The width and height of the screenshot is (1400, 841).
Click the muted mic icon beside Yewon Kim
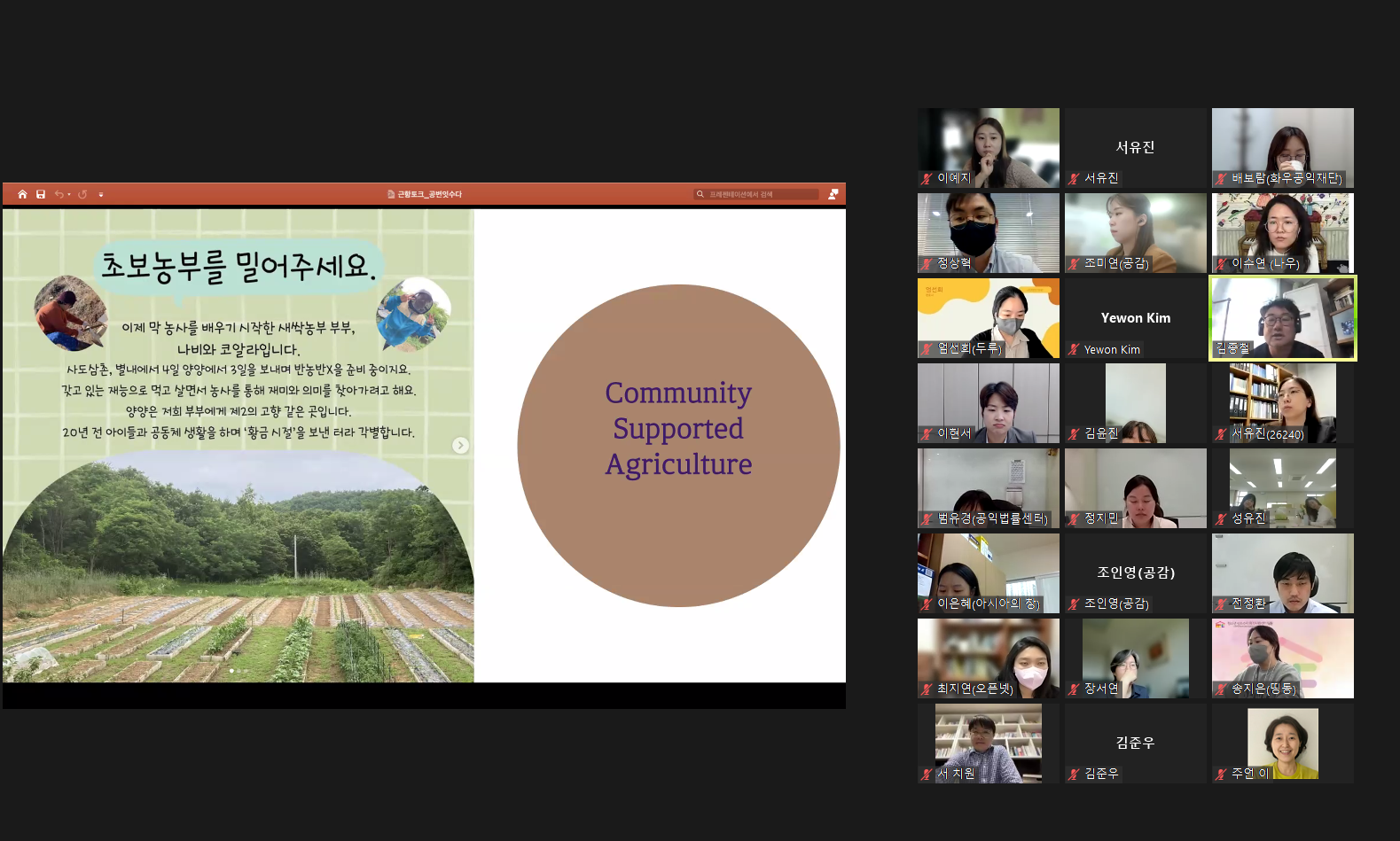point(1074,350)
